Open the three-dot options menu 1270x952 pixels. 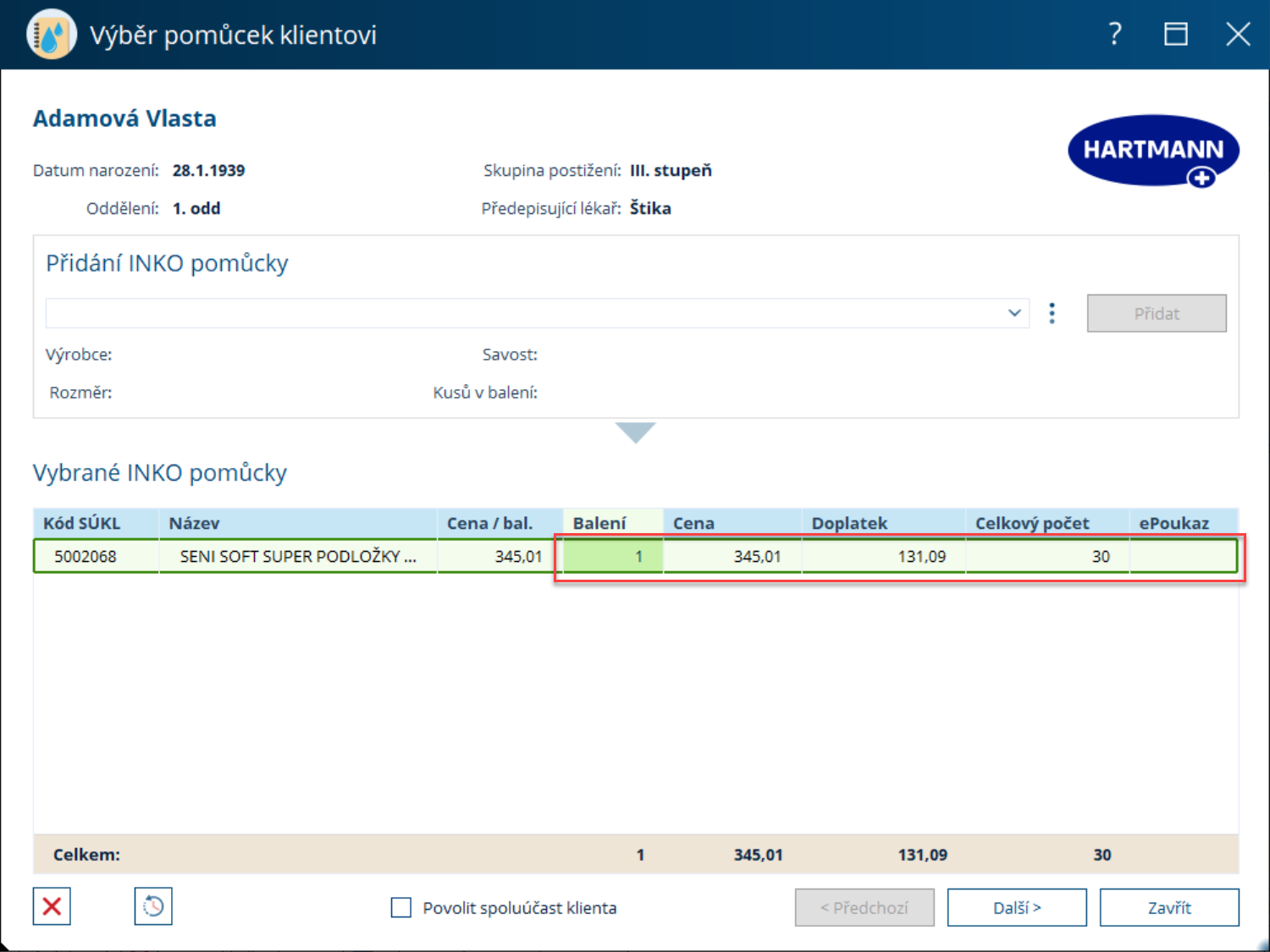click(1052, 313)
